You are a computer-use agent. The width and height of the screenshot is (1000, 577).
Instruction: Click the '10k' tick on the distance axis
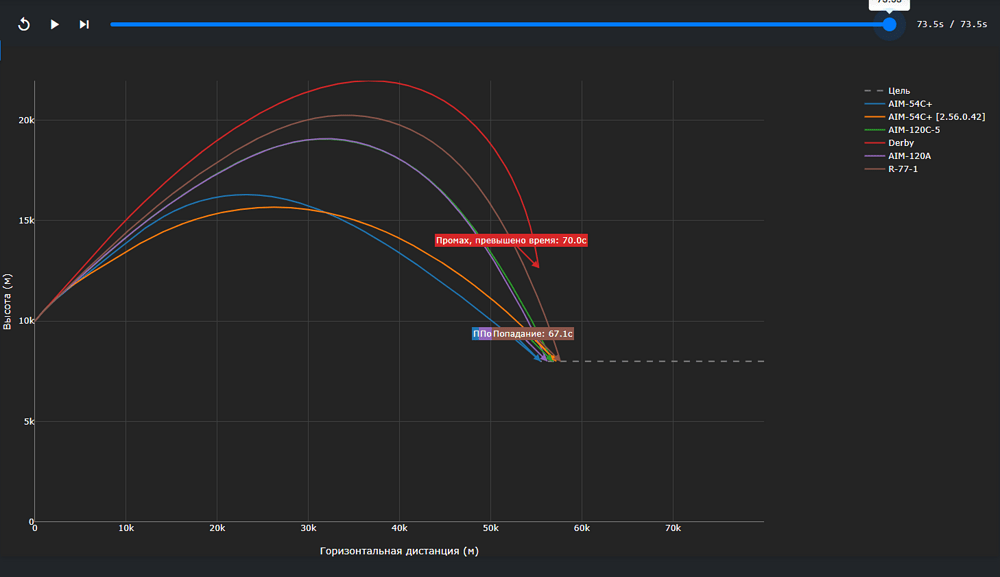pos(126,529)
